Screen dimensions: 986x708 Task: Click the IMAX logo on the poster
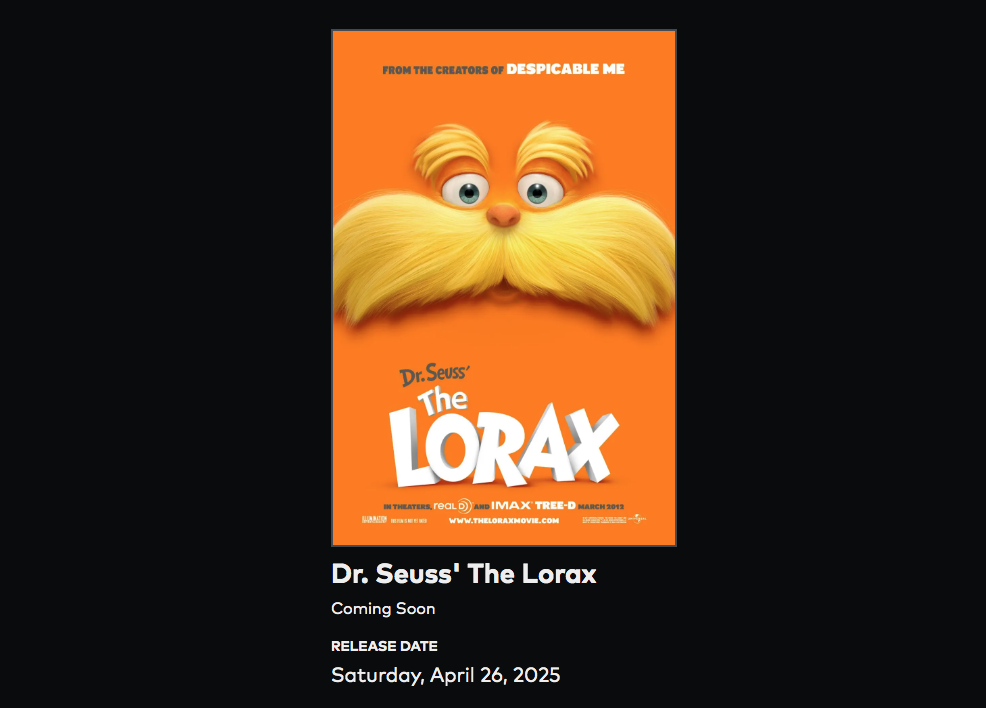tap(511, 505)
